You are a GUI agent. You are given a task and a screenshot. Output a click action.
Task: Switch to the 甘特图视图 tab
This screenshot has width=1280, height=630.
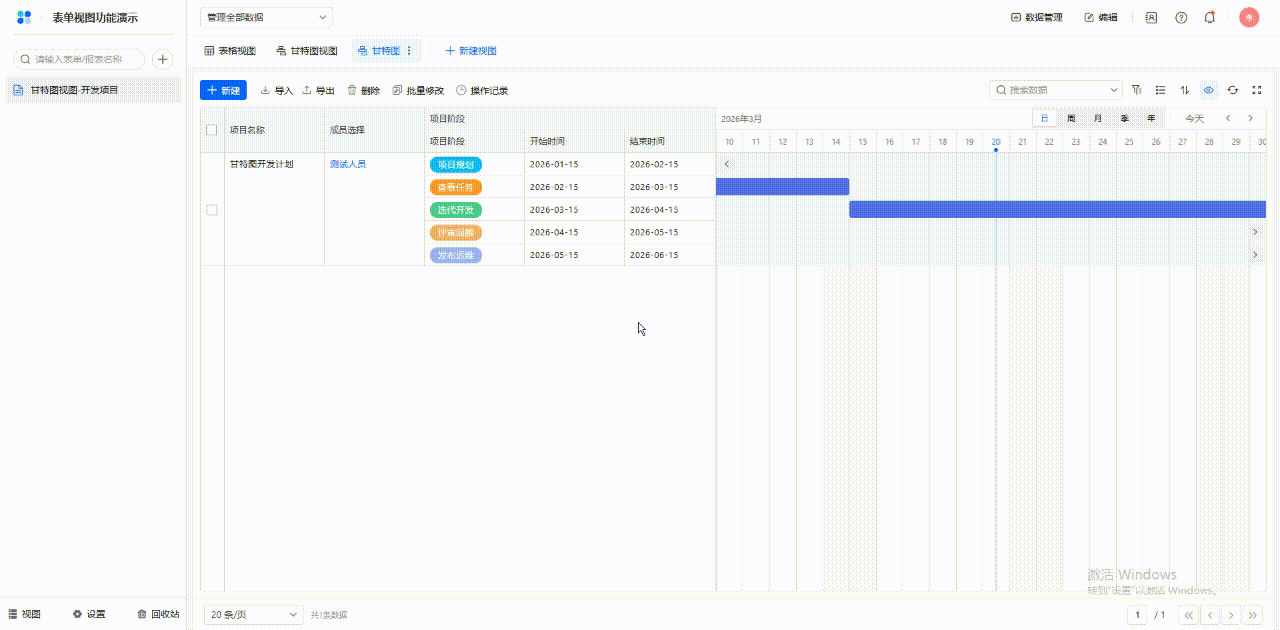(307, 51)
